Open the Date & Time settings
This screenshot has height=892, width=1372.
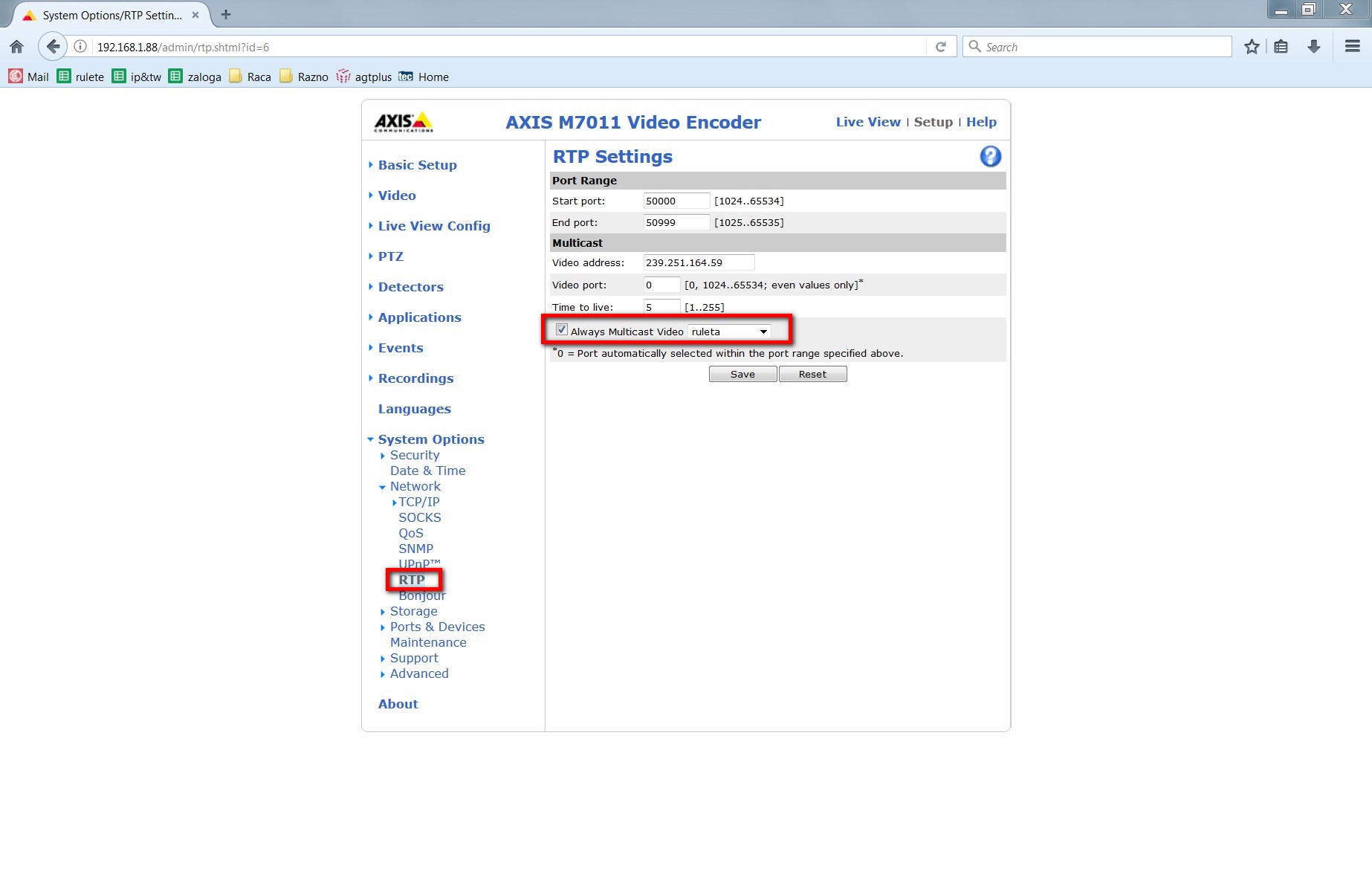click(x=427, y=471)
